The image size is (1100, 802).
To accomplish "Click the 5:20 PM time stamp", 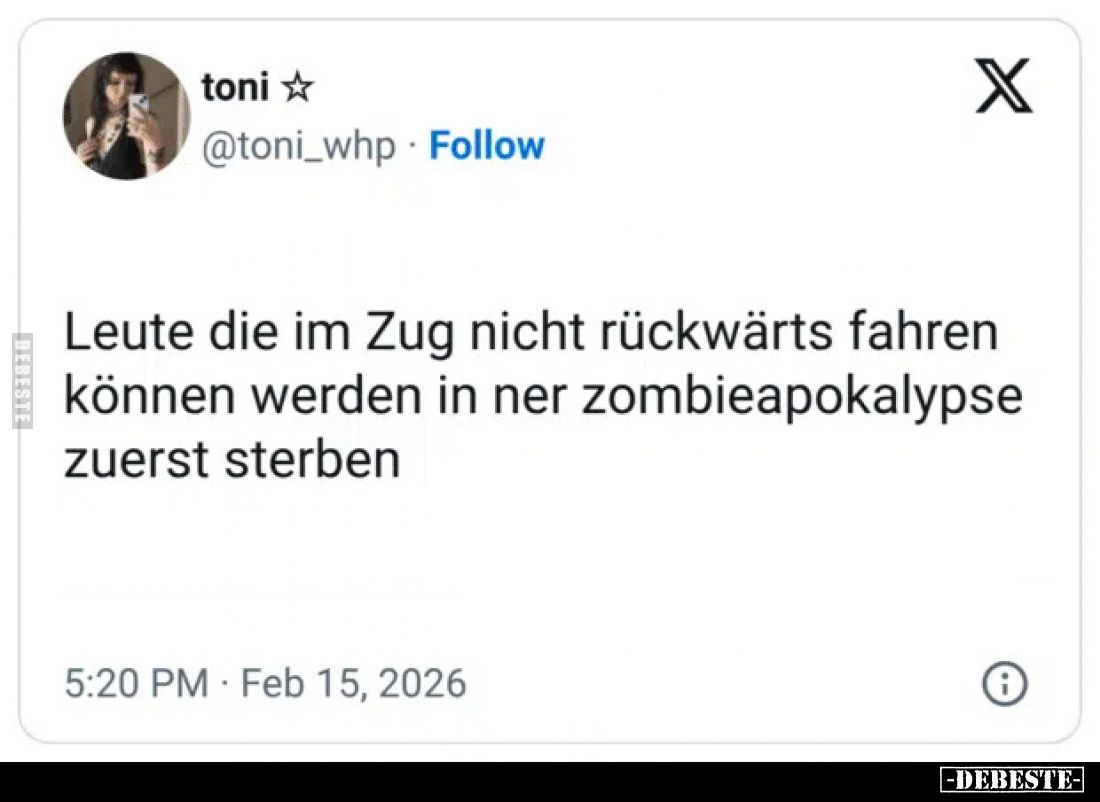I will pyautogui.click(x=137, y=683).
